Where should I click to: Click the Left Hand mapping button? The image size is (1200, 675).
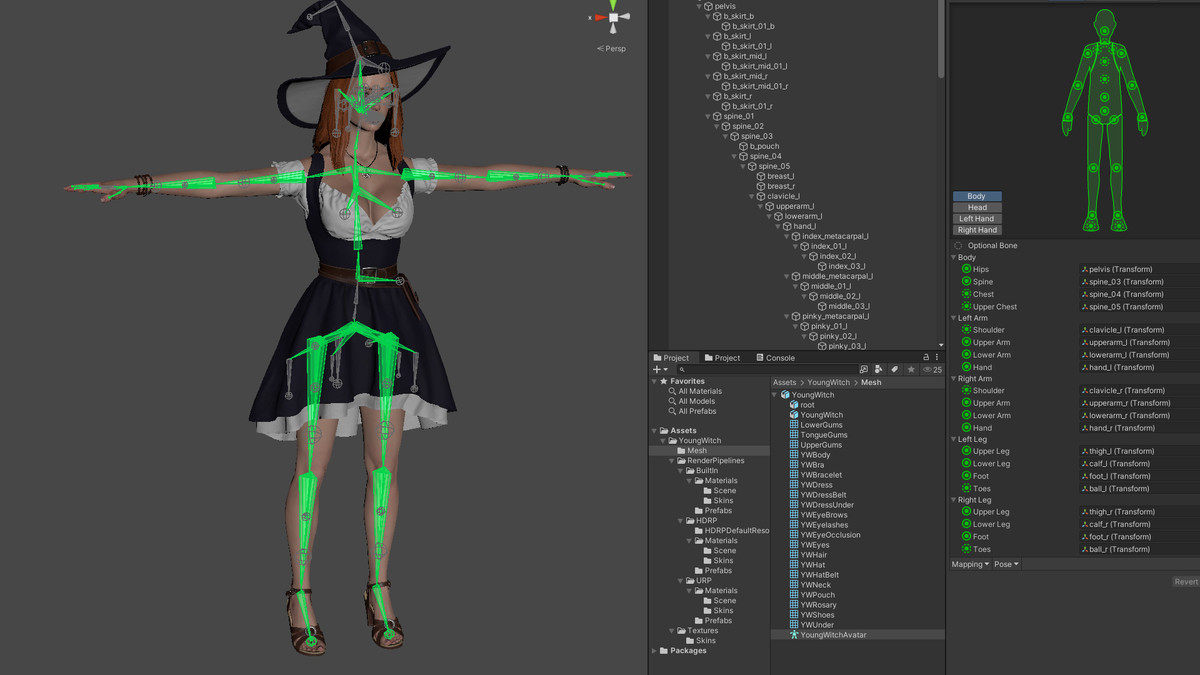pos(977,219)
